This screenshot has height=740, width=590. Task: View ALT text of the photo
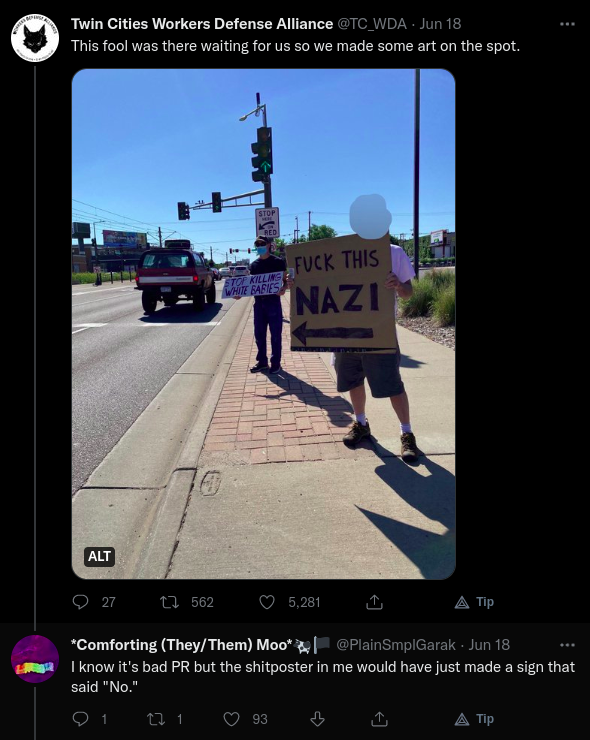[99, 556]
